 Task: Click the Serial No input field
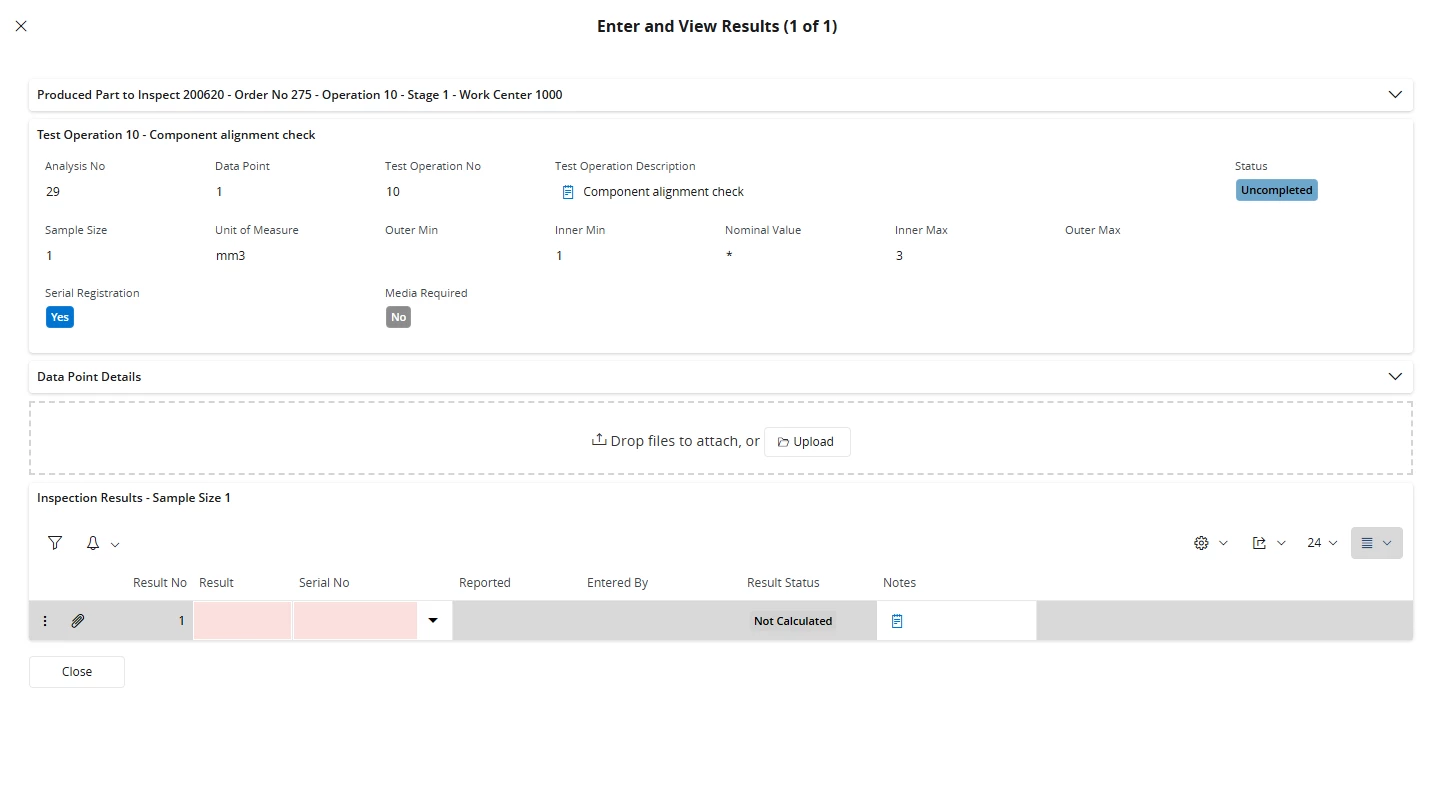355,621
